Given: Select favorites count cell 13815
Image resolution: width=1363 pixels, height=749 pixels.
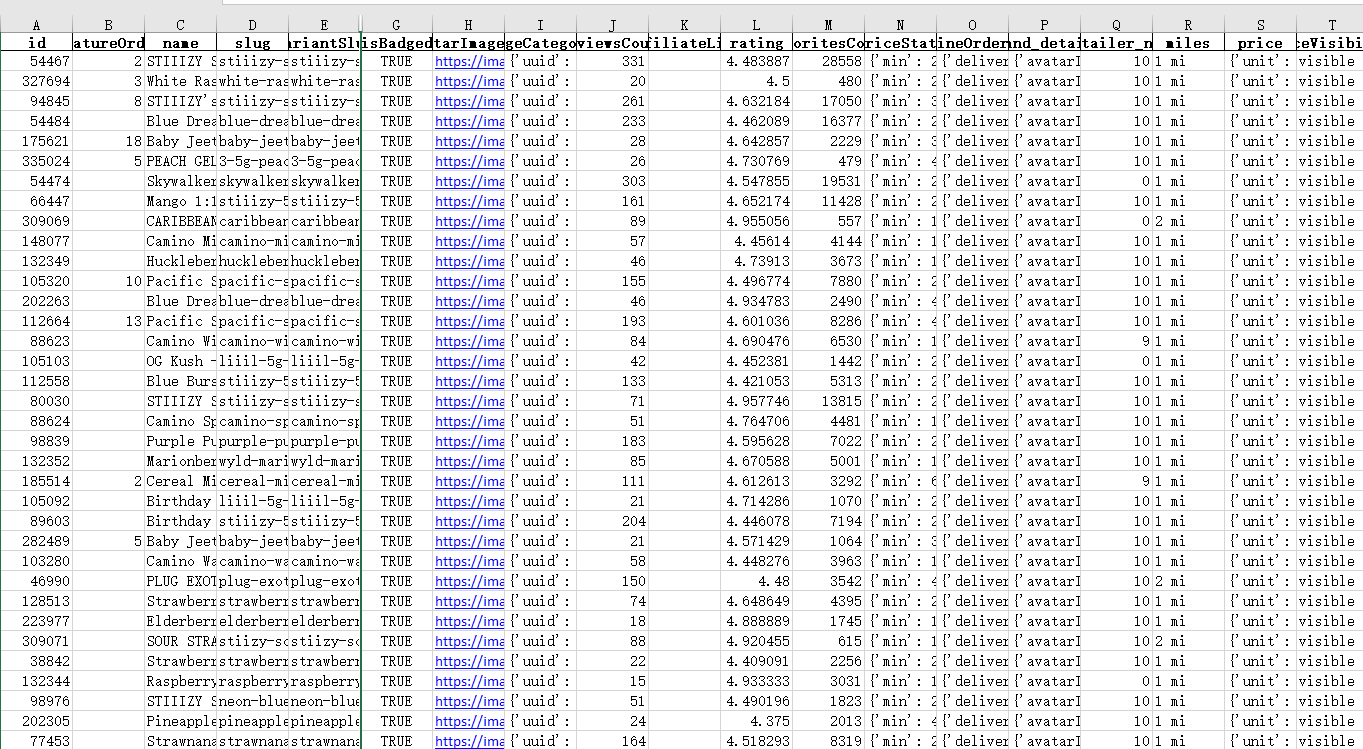Looking at the screenshot, I should [x=828, y=401].
